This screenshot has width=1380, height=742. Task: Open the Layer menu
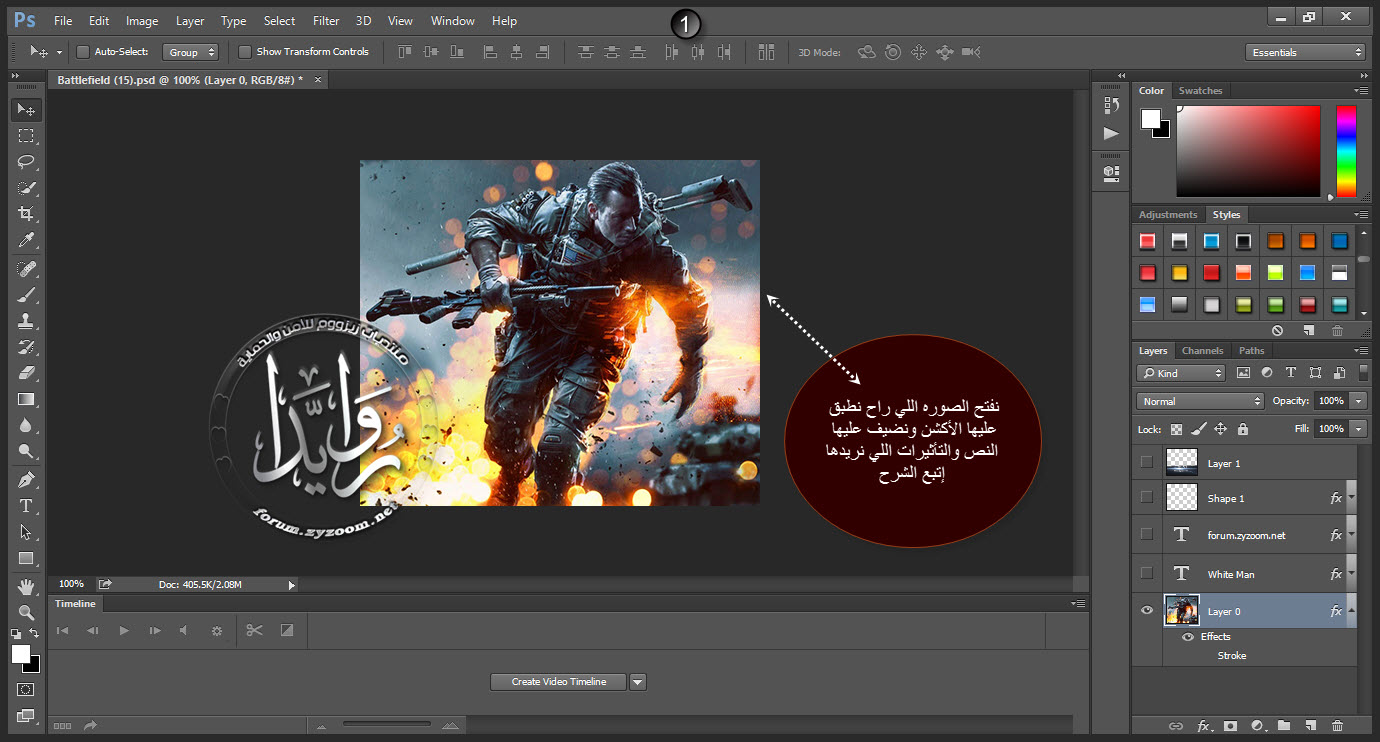click(190, 20)
